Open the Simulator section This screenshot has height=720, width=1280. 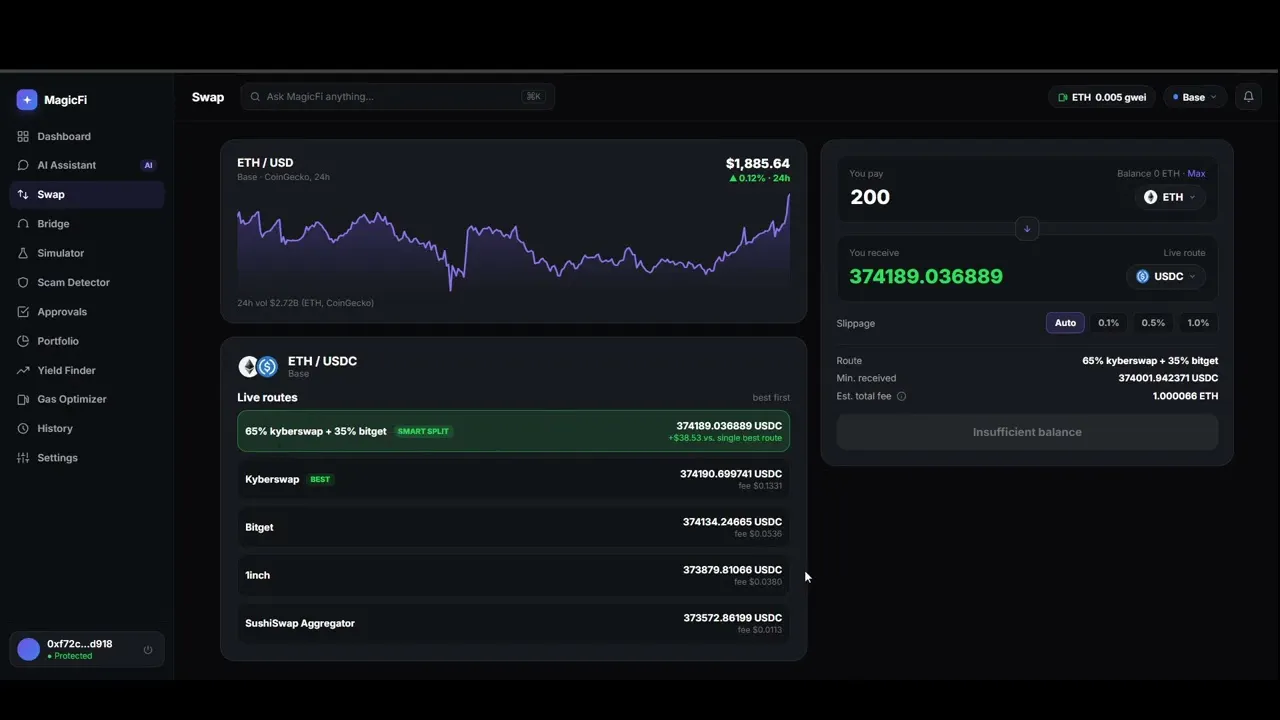pos(87,253)
